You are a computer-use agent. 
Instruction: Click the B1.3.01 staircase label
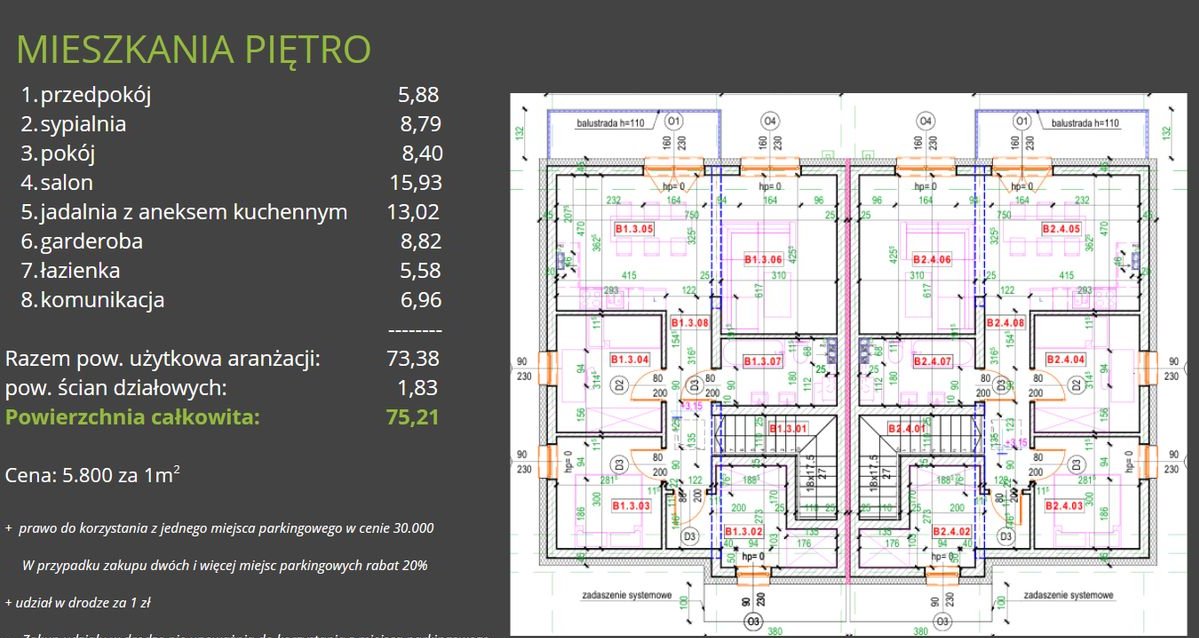(788, 430)
